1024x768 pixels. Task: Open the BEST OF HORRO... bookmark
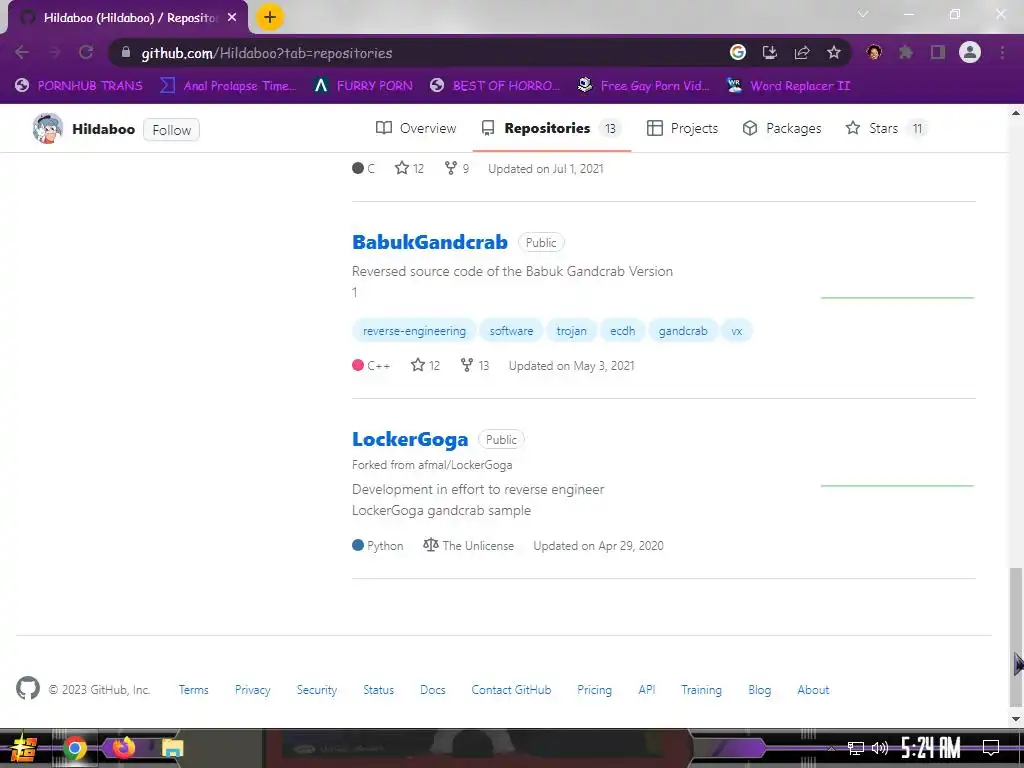(x=495, y=86)
